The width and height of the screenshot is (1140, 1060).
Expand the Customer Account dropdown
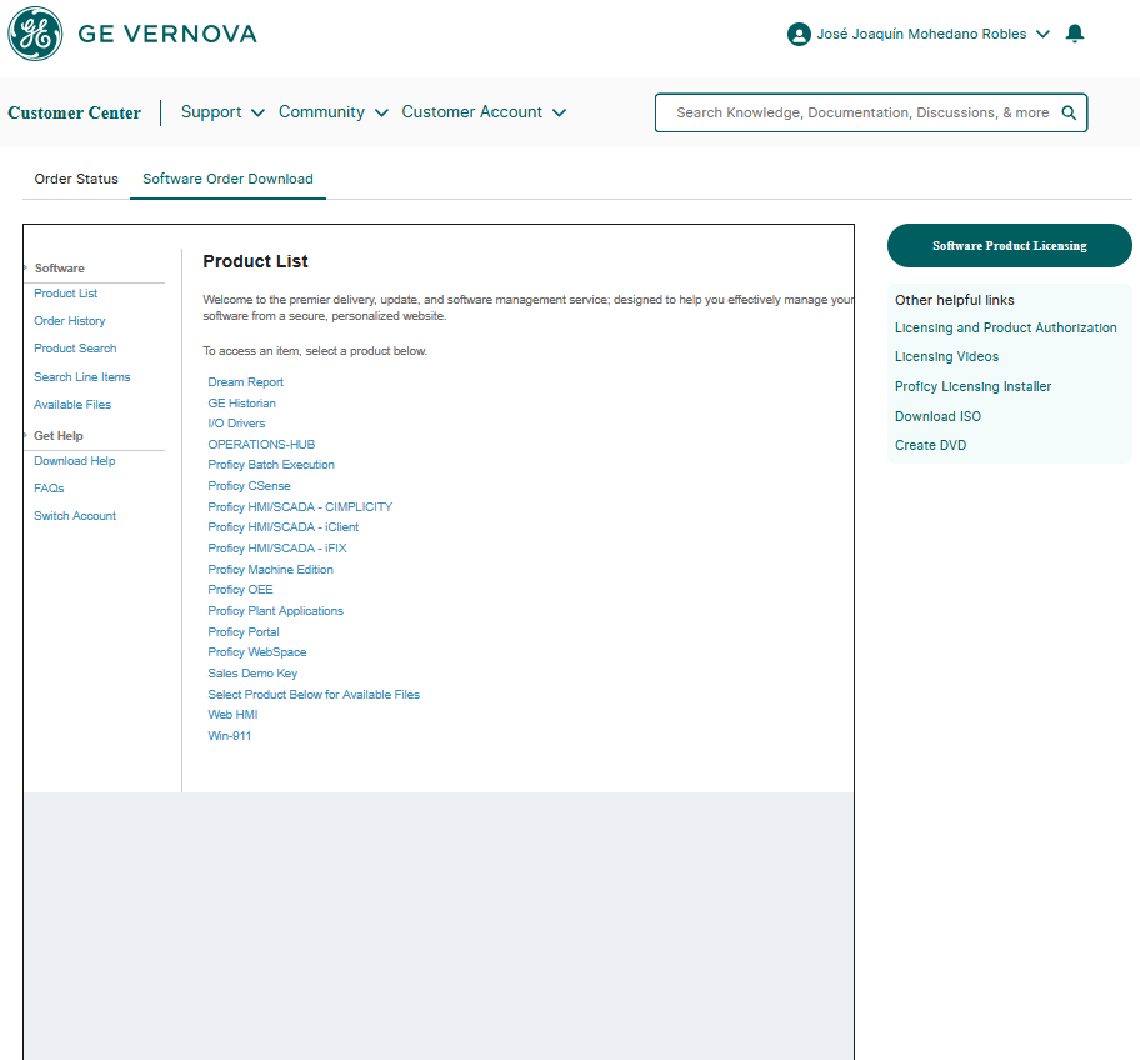(x=483, y=112)
